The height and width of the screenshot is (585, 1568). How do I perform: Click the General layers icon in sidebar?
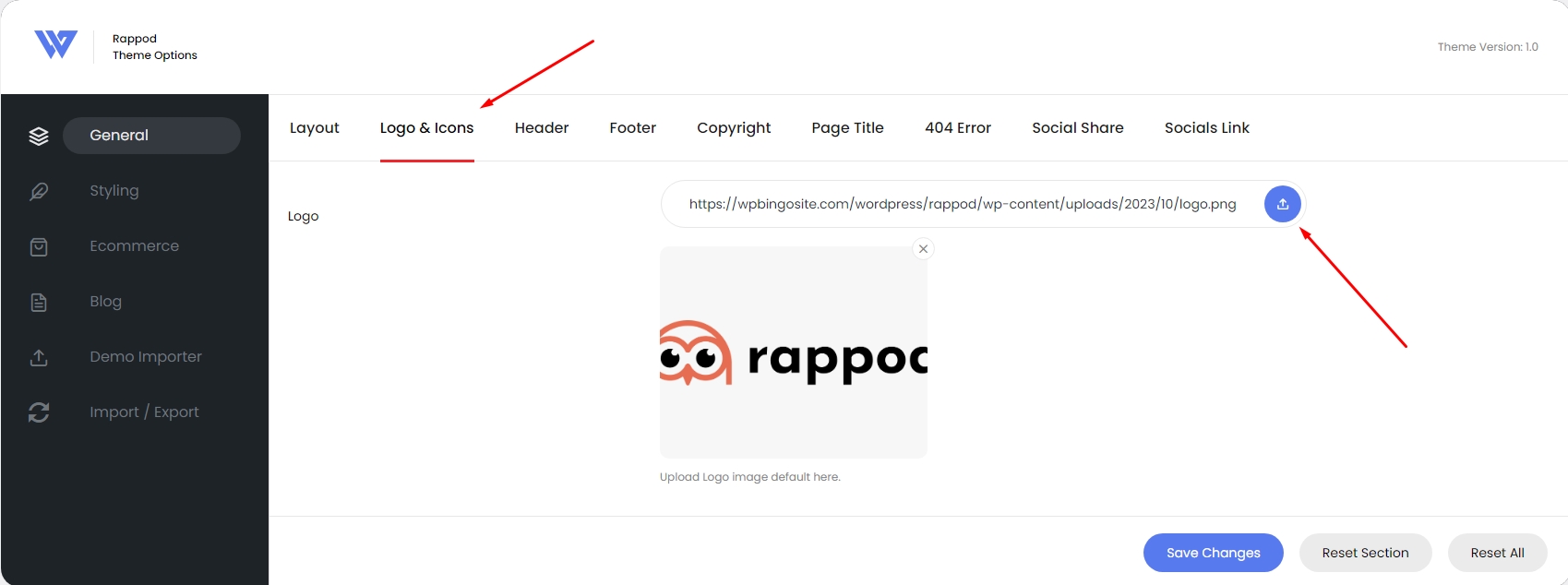(39, 136)
